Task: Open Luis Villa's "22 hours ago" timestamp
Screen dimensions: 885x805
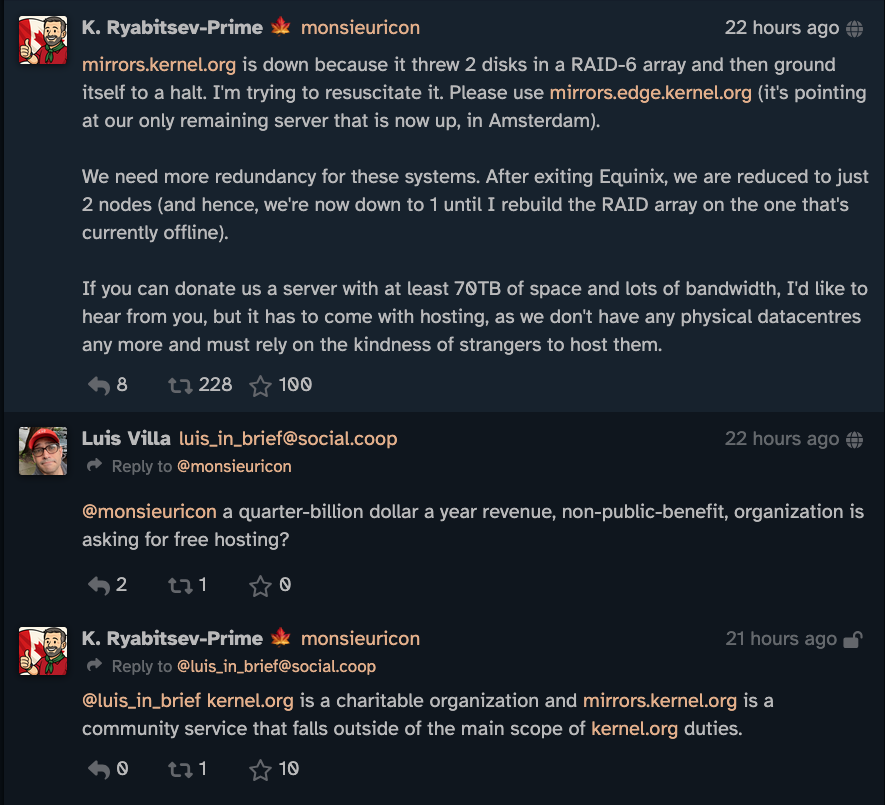Action: pos(781,438)
